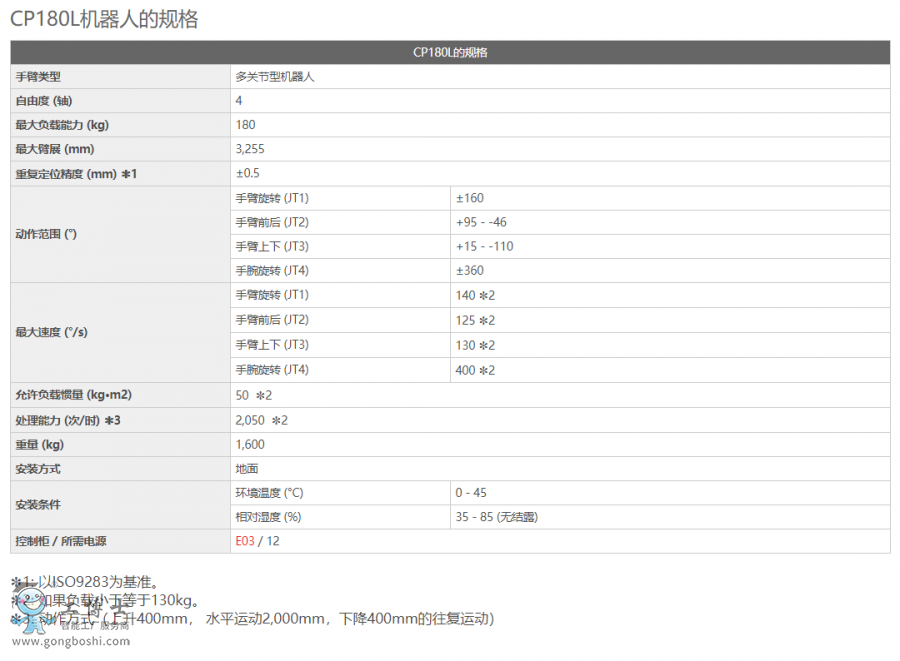Click the value "3,255" for 最大臂展
Screen dimensions: 900x661
(250, 149)
